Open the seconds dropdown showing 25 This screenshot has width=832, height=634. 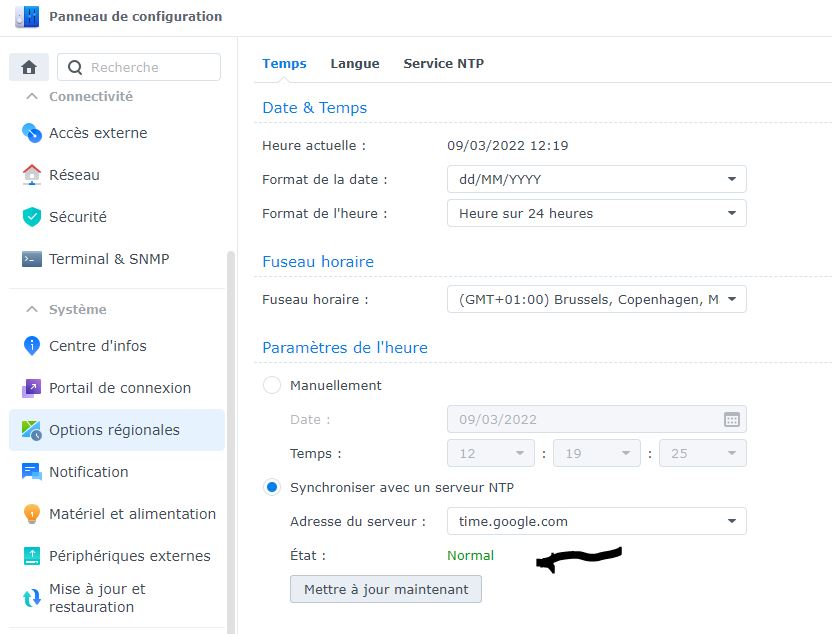click(x=703, y=453)
